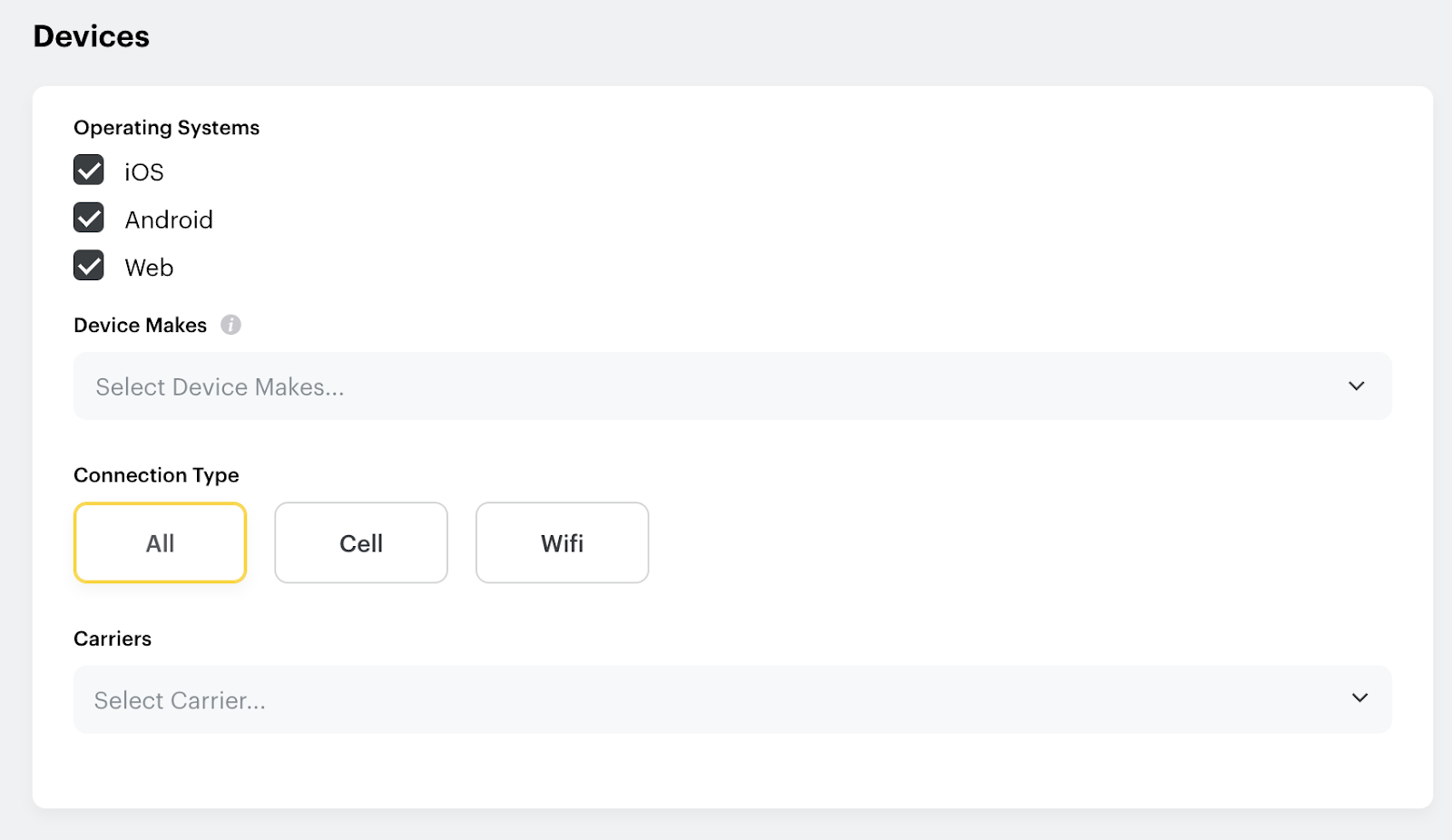Click the Devices section heading

tap(92, 36)
